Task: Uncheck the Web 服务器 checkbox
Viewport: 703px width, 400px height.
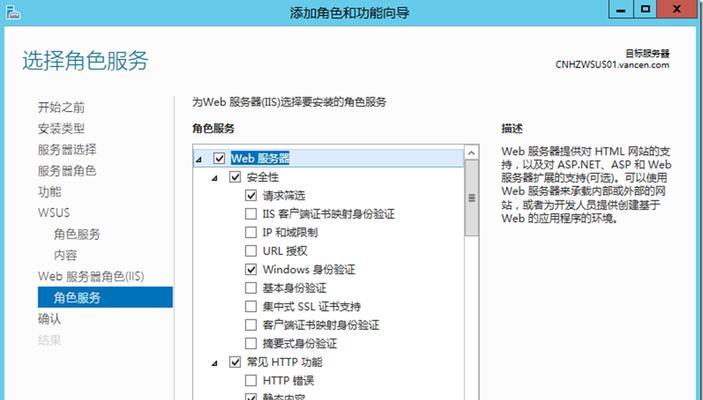Action: point(219,158)
